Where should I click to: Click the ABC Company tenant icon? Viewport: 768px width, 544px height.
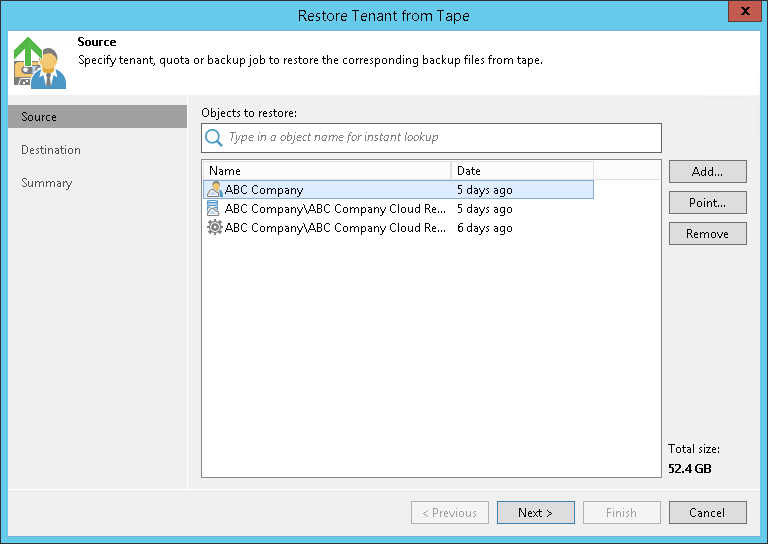tap(214, 190)
